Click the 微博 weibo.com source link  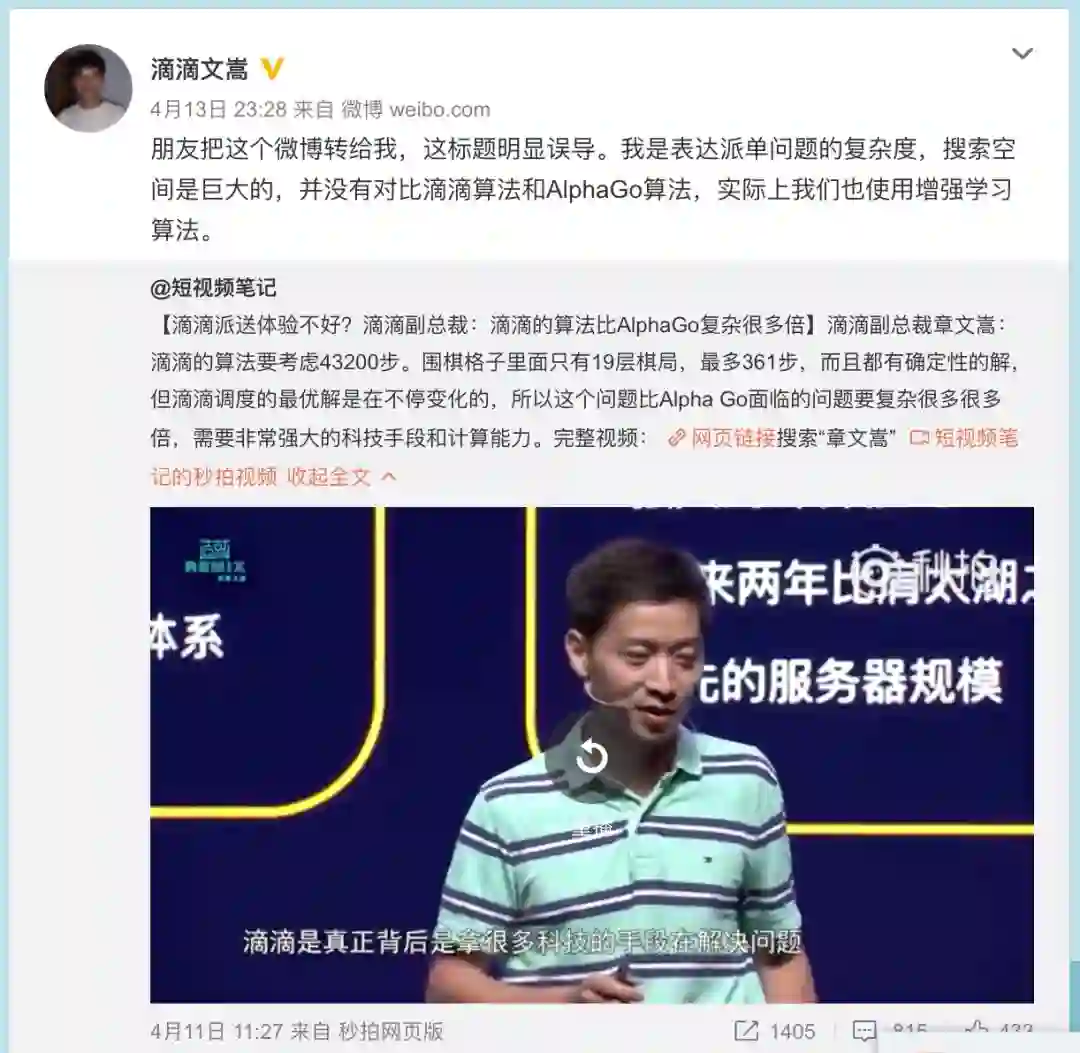pos(416,110)
